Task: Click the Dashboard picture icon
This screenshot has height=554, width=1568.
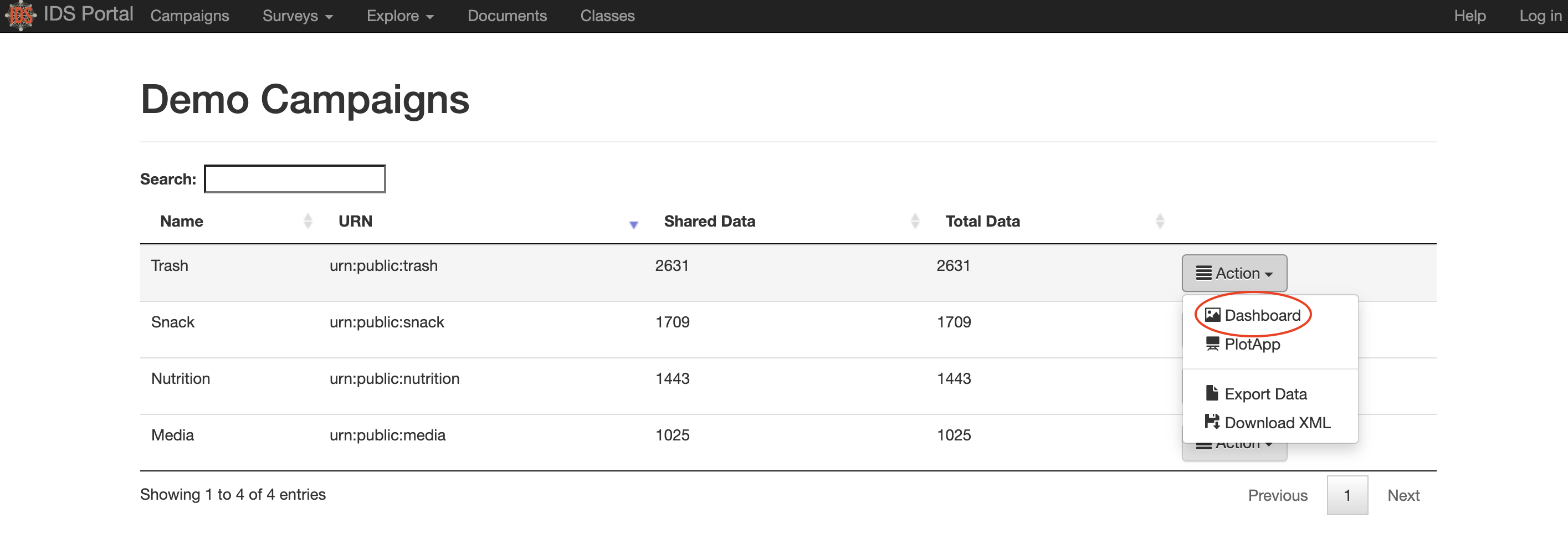Action: (x=1212, y=315)
